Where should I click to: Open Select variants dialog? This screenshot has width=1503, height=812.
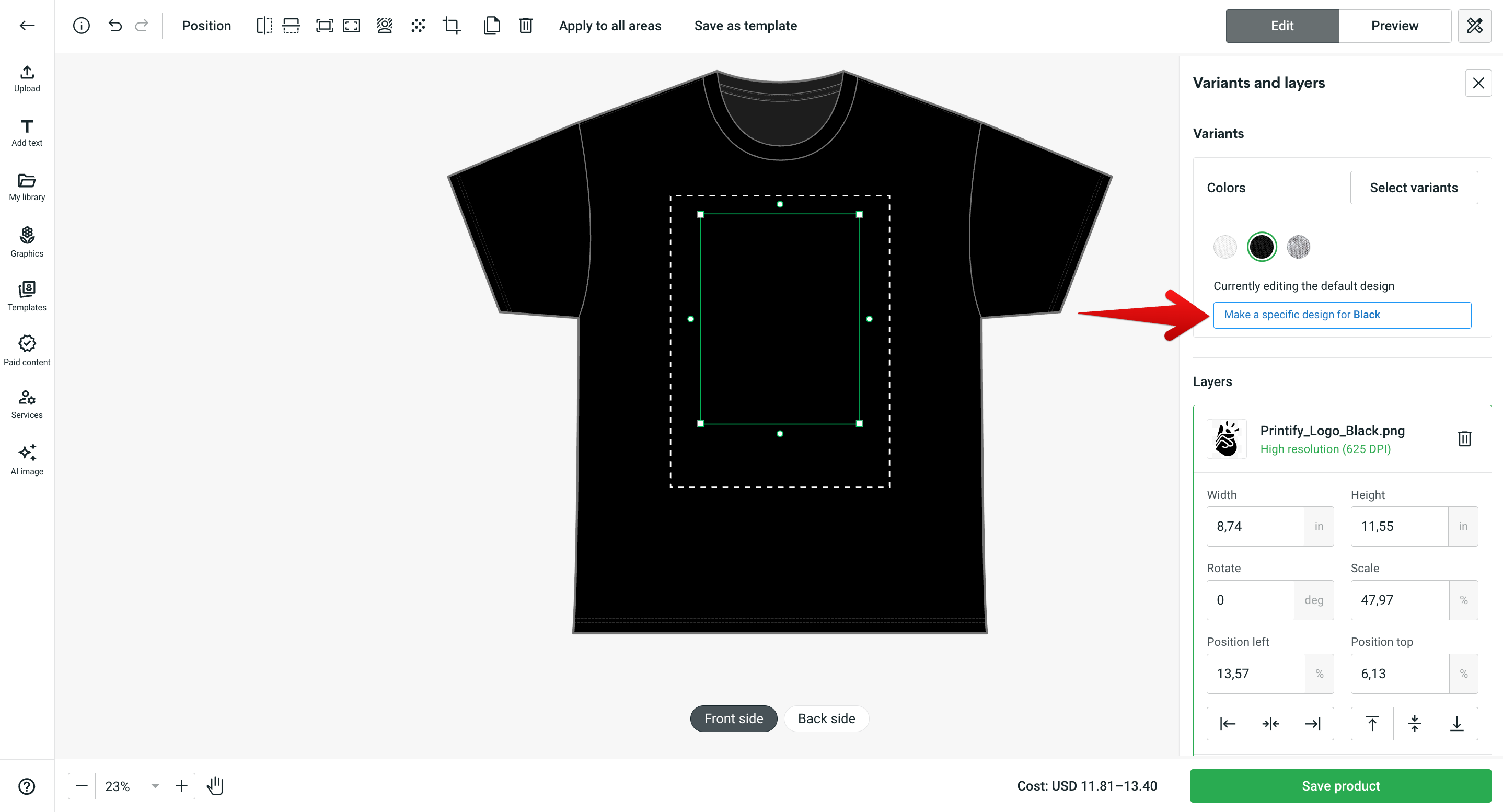[1414, 187]
